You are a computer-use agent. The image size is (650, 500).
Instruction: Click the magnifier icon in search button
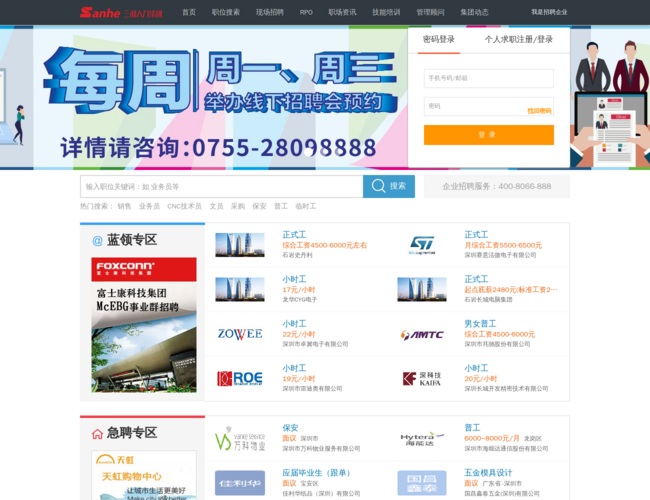click(x=378, y=186)
